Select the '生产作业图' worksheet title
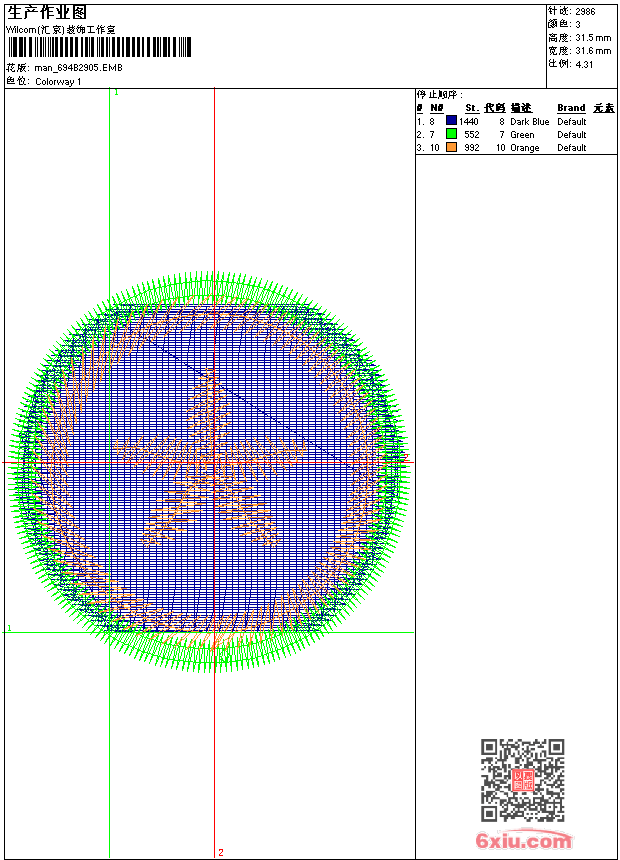This screenshot has height=860, width=620. pos(47,13)
